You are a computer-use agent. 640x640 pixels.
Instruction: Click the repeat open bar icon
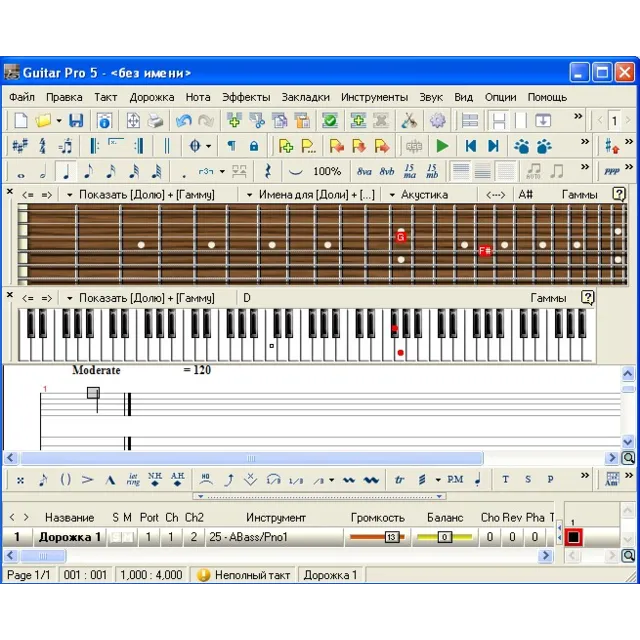pyautogui.click(x=94, y=146)
